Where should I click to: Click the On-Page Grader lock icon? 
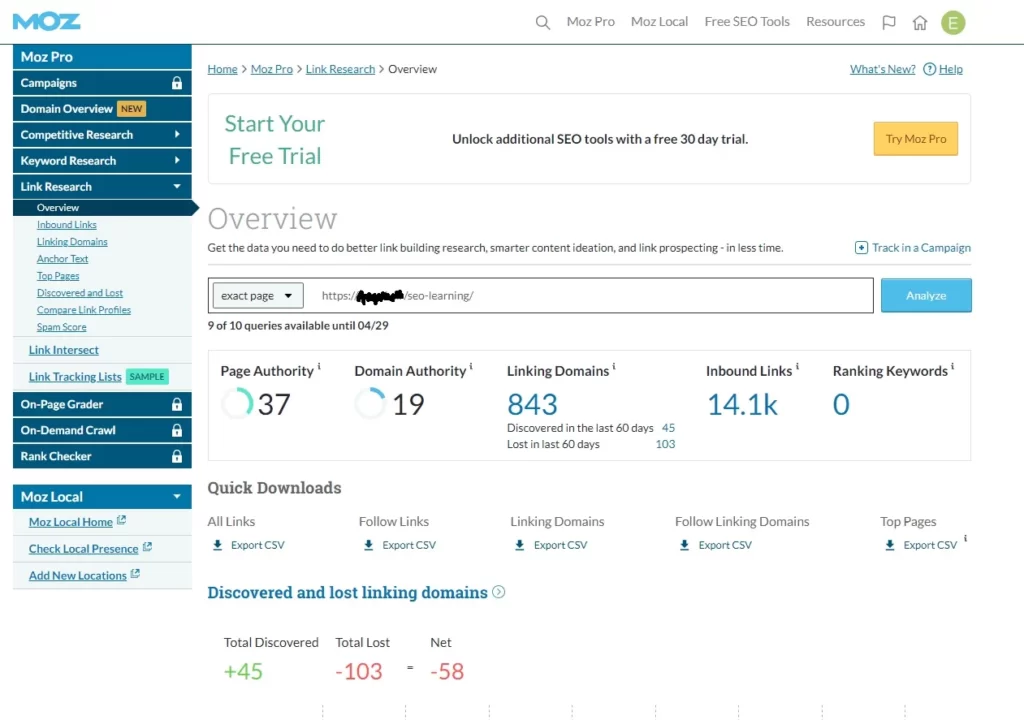176,404
